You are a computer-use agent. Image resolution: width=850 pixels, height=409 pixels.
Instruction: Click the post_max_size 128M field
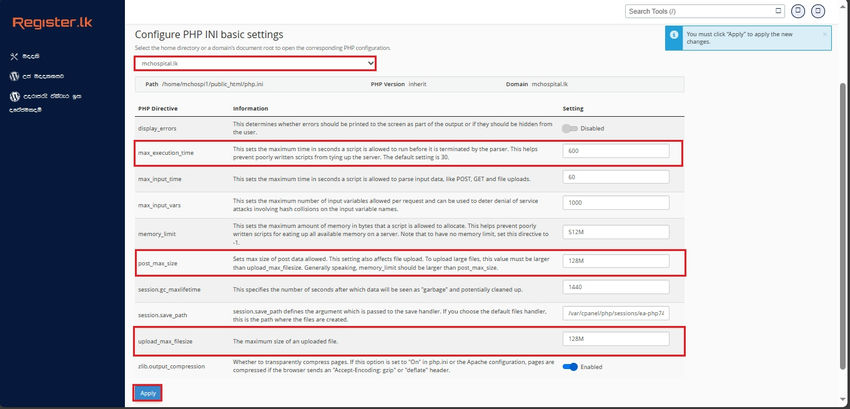tap(616, 261)
